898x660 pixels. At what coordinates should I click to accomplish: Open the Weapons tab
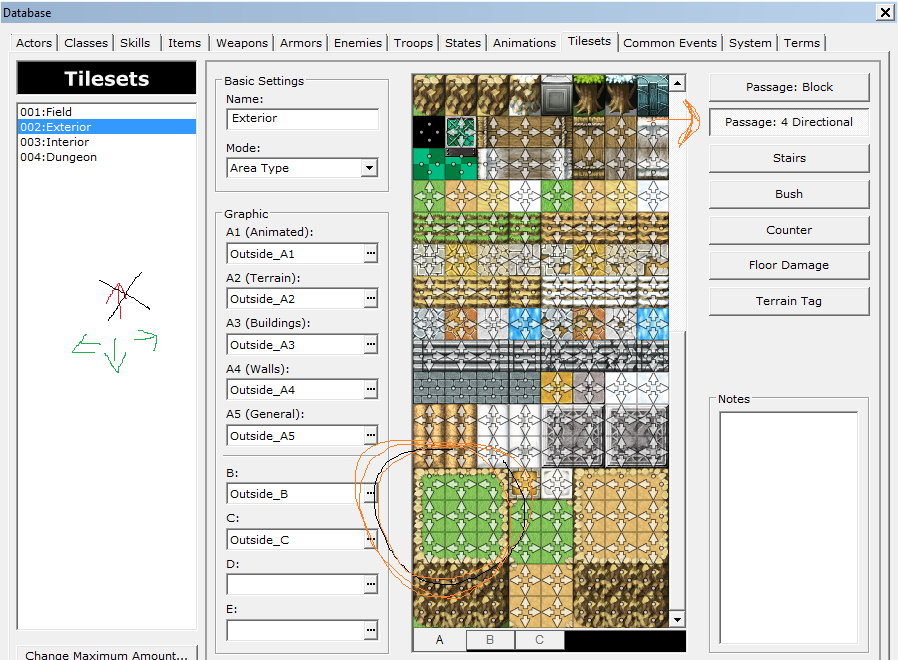pyautogui.click(x=242, y=43)
